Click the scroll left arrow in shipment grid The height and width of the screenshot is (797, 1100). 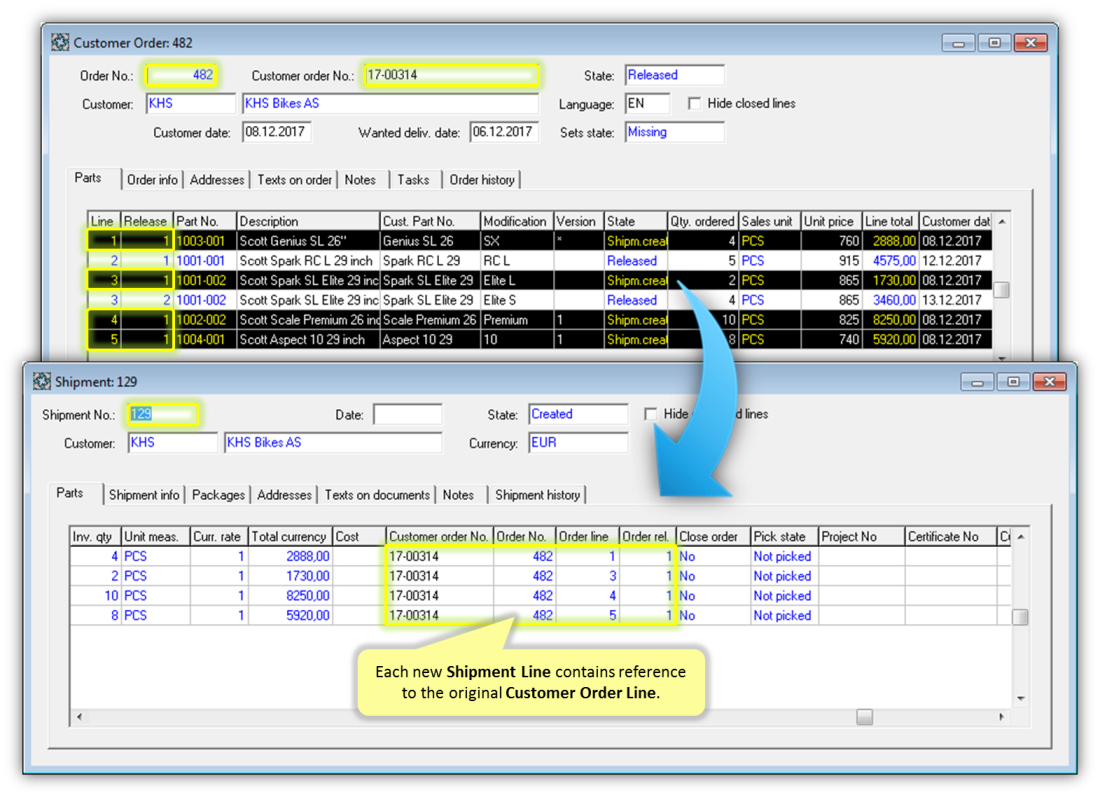pos(79,717)
